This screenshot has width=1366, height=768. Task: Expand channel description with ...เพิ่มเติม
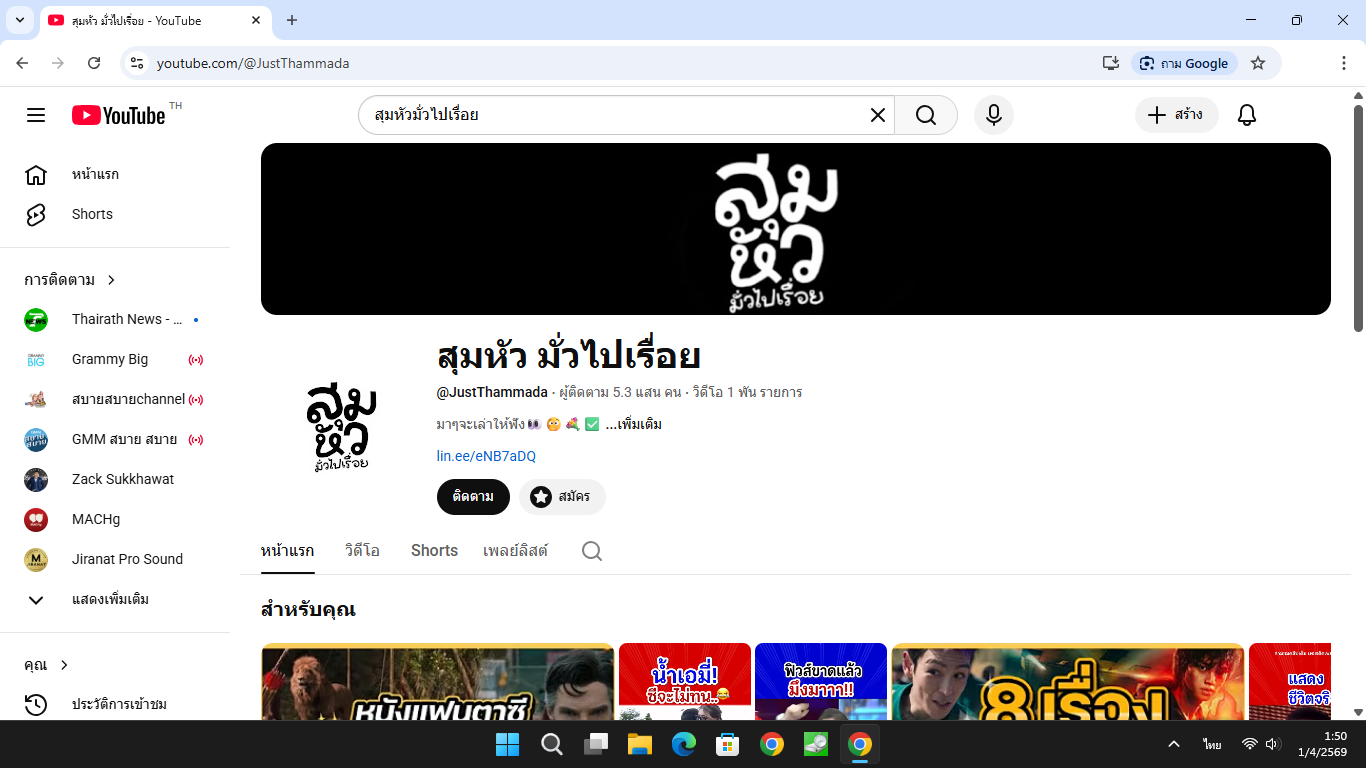(633, 424)
